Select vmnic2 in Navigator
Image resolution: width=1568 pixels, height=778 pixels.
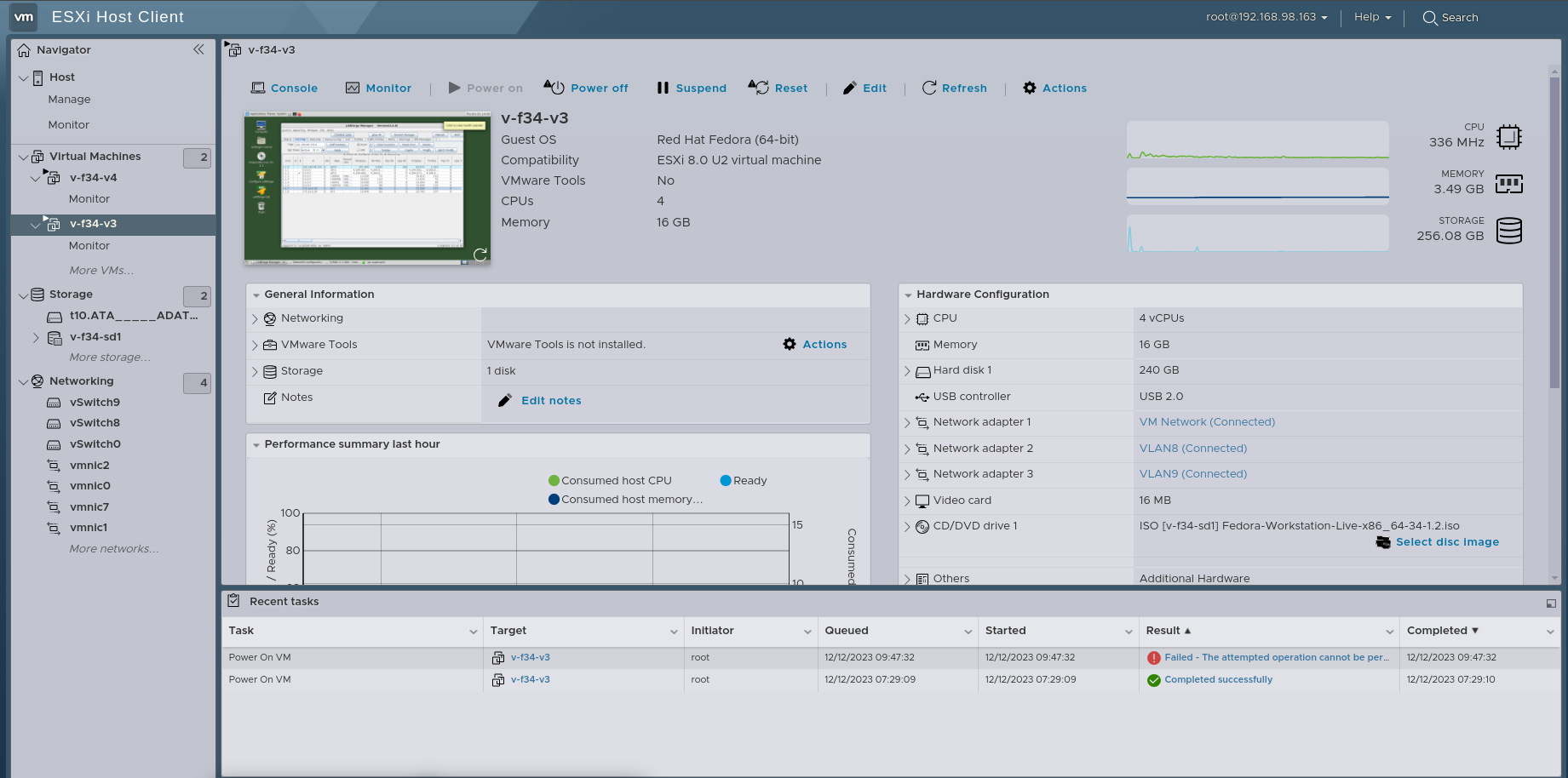[x=89, y=465]
